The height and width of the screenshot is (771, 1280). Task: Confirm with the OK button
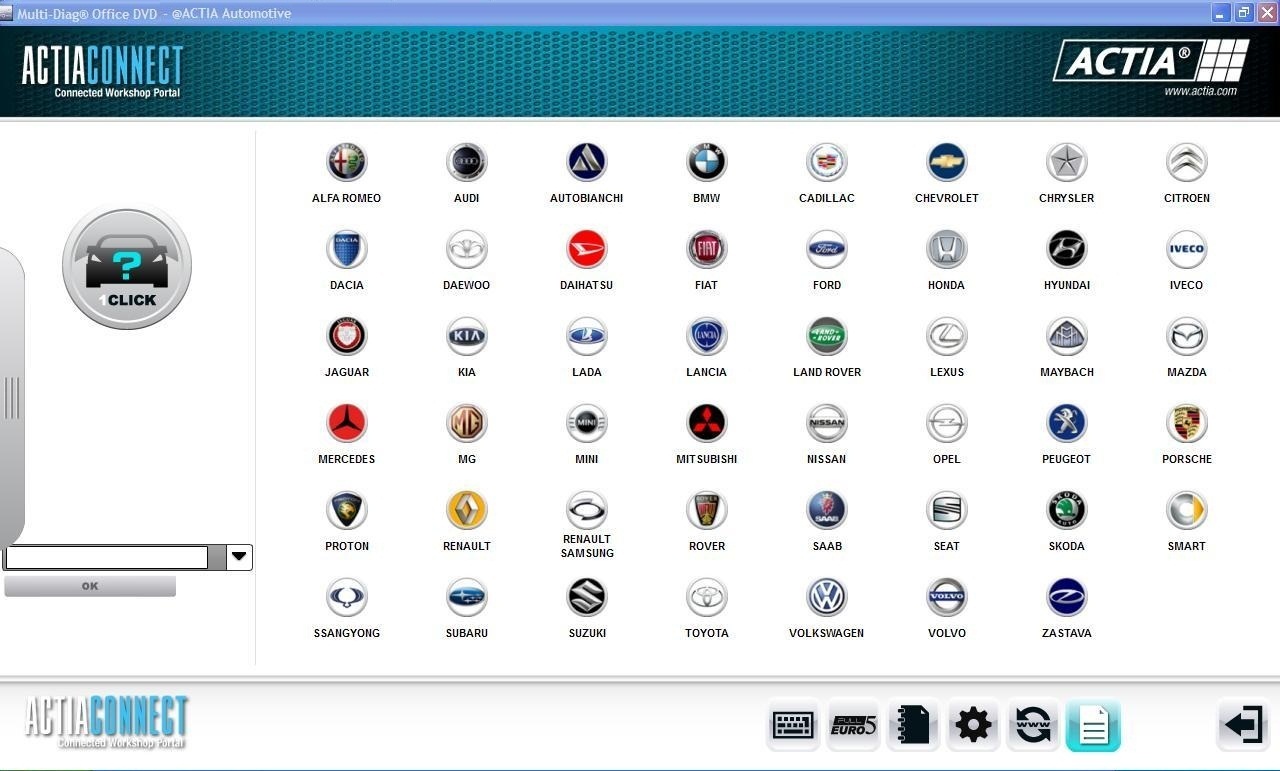point(90,586)
